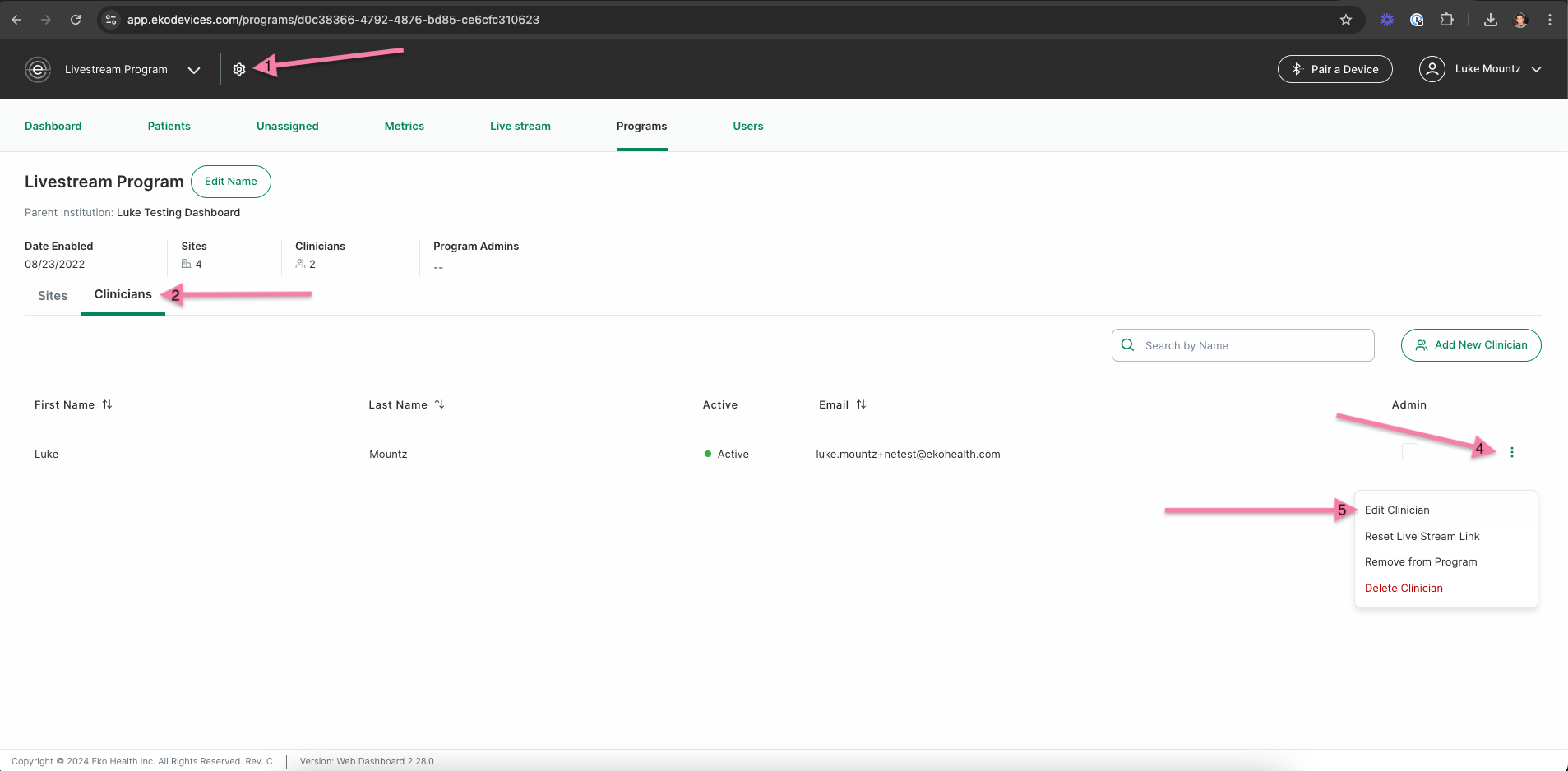Viewport: 1568px width, 771px height.
Task: Click the Eko logo icon
Action: pyautogui.click(x=38, y=70)
